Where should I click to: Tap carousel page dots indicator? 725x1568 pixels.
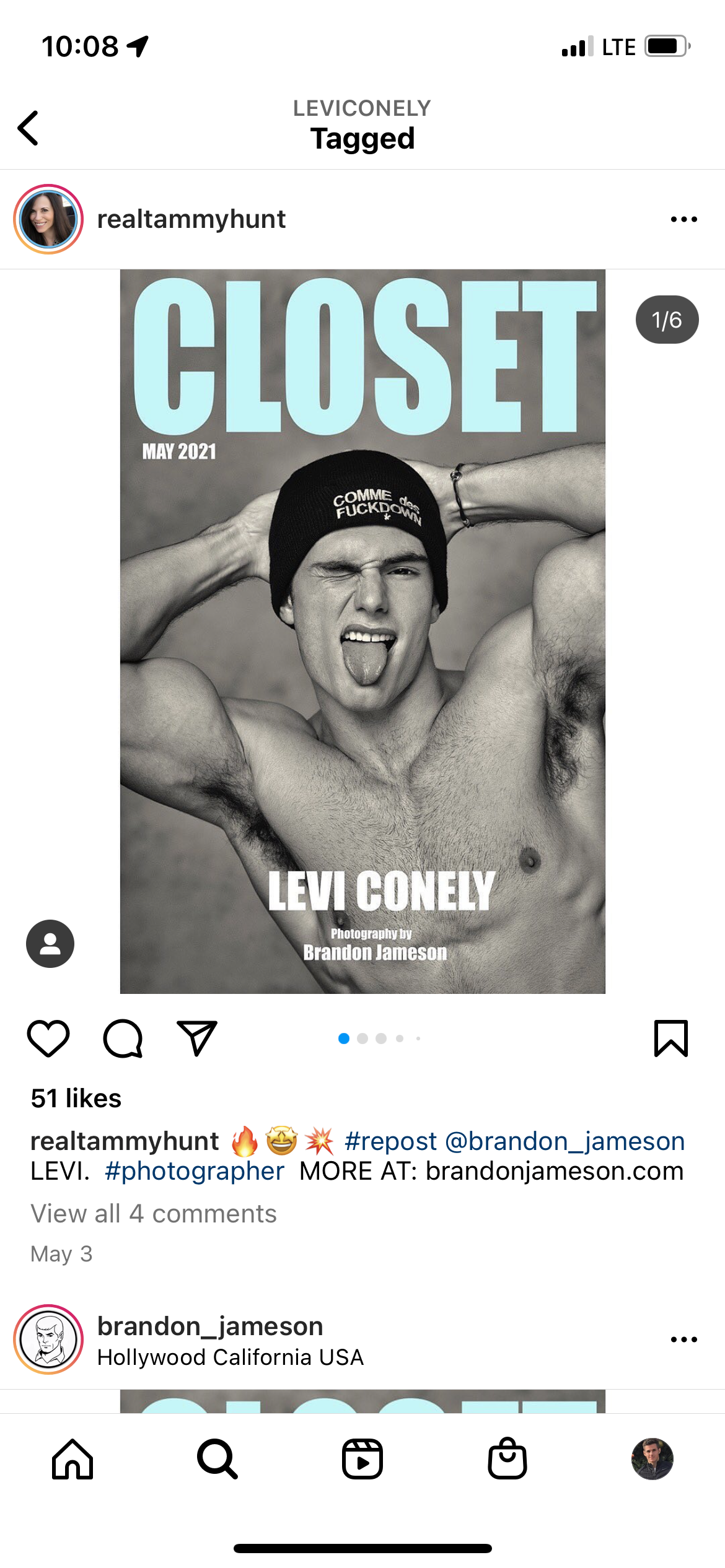379,1039
